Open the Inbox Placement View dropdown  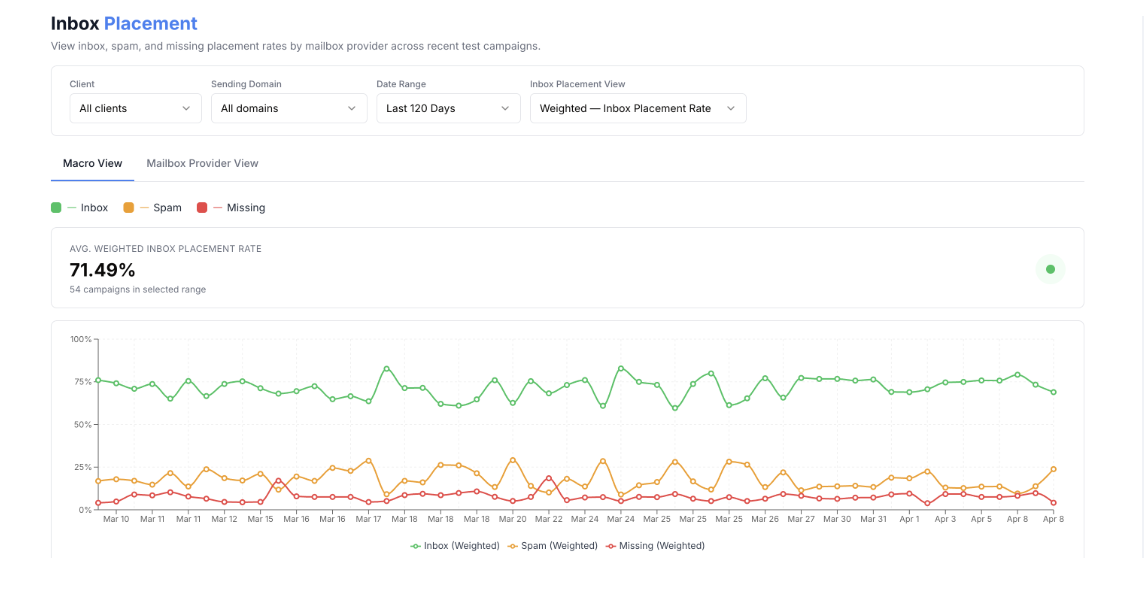(x=638, y=108)
